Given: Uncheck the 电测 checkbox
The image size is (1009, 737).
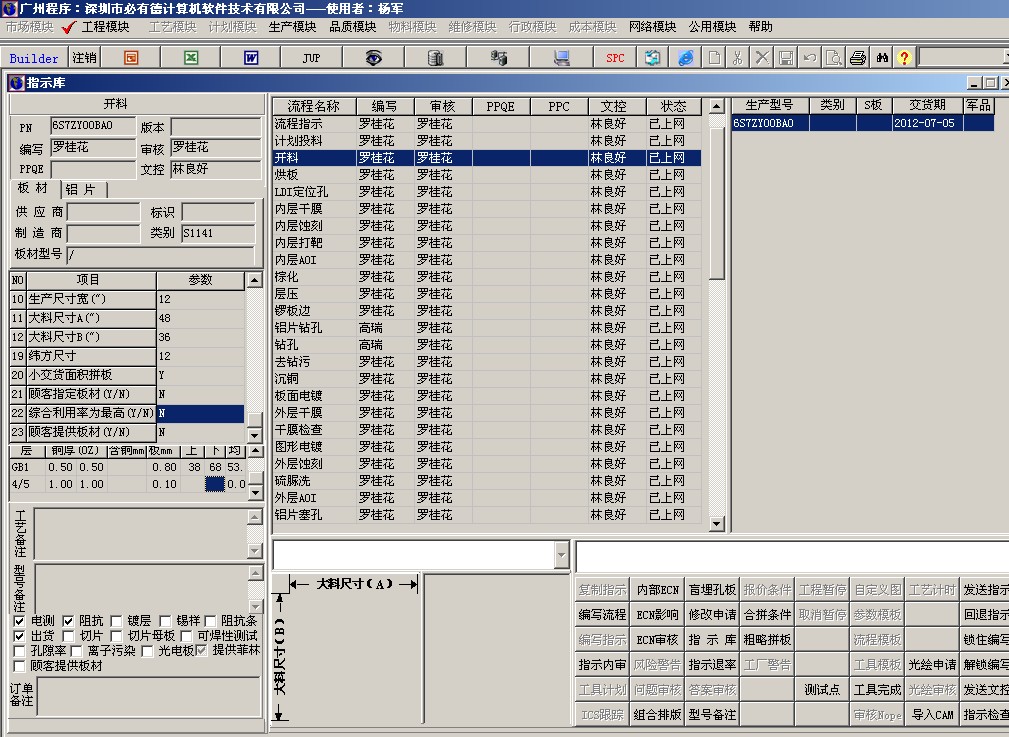Looking at the screenshot, I should point(19,621).
